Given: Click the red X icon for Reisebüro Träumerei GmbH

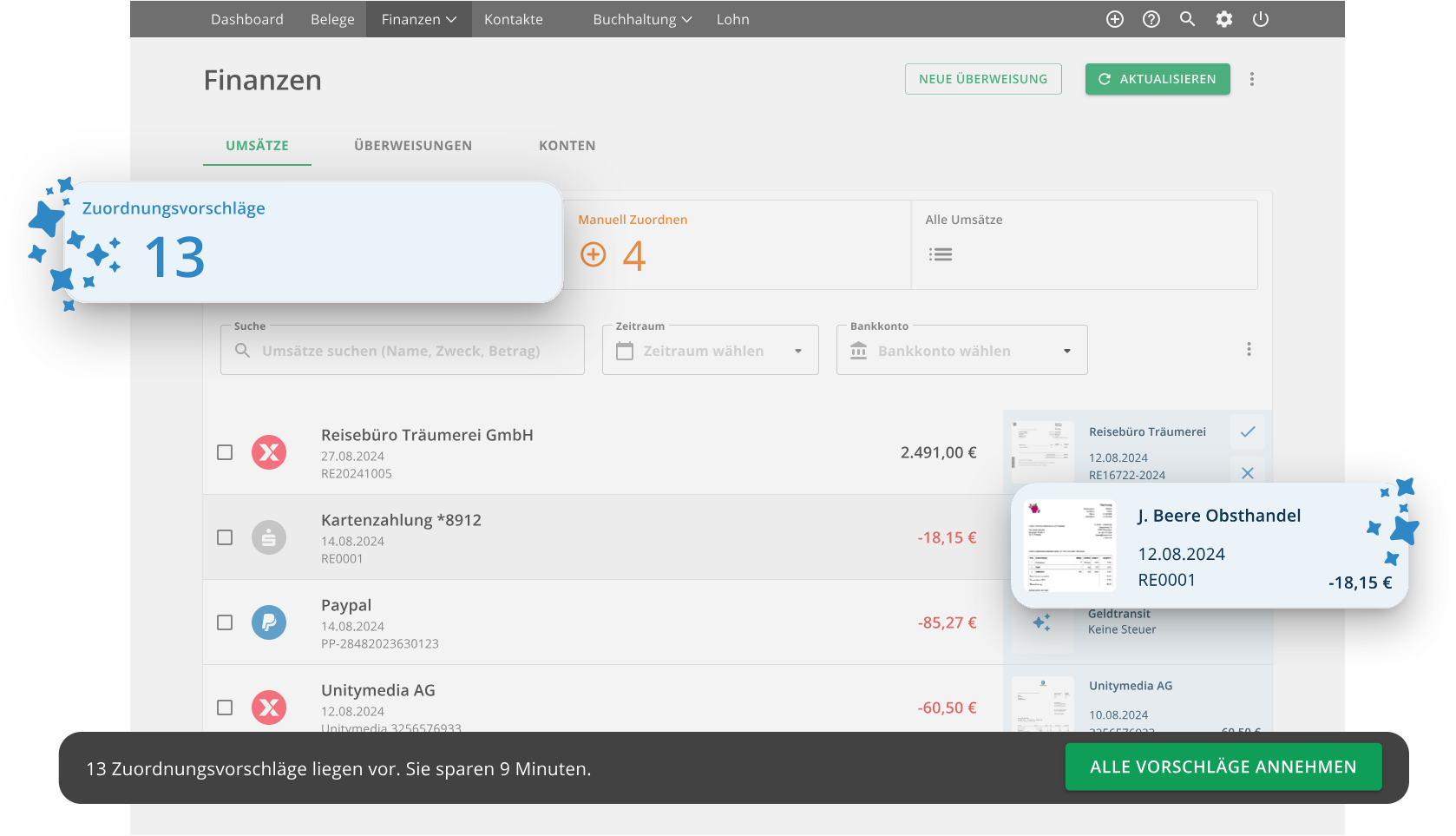Looking at the screenshot, I should (x=269, y=452).
